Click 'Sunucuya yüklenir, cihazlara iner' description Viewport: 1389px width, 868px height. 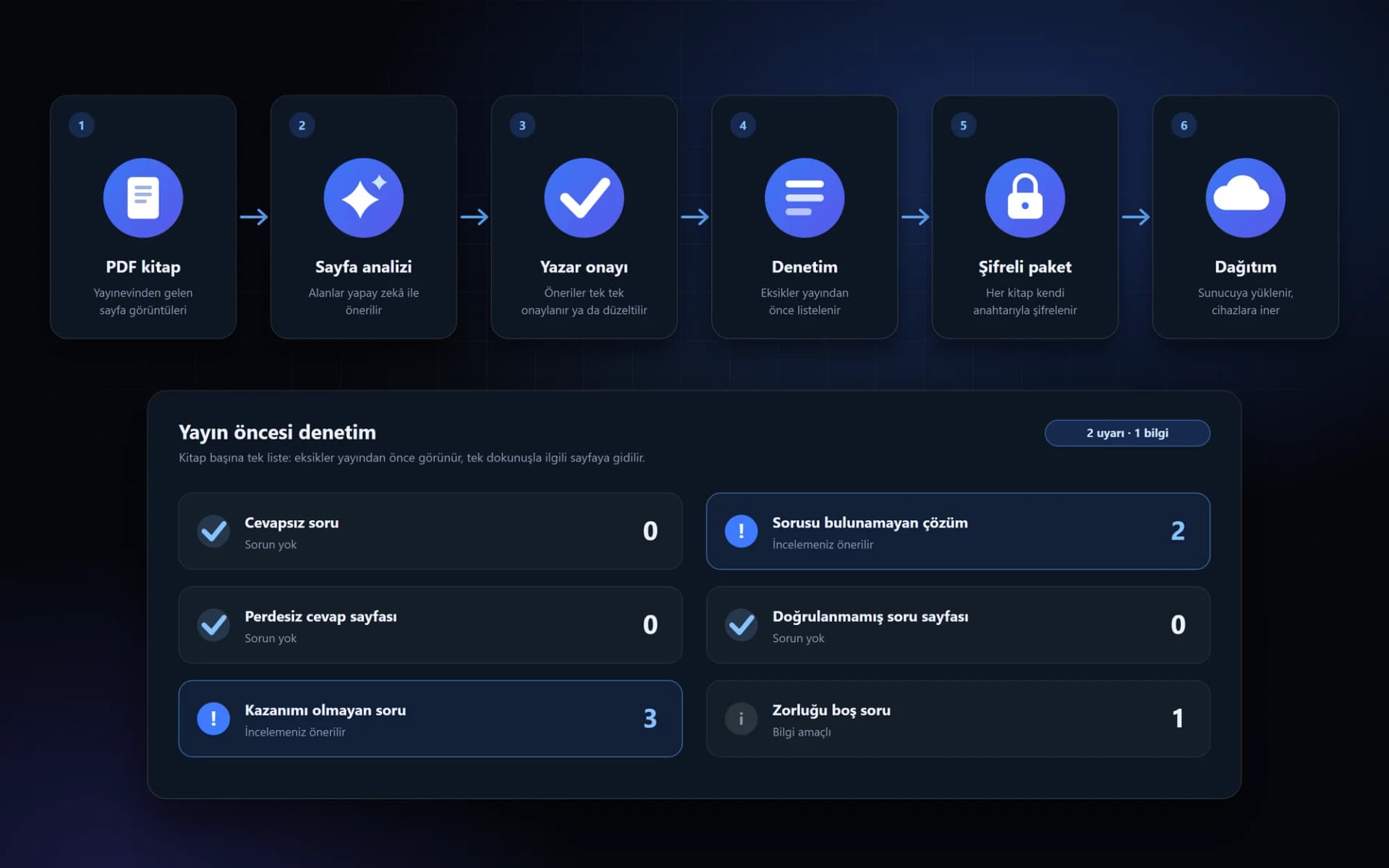point(1245,302)
